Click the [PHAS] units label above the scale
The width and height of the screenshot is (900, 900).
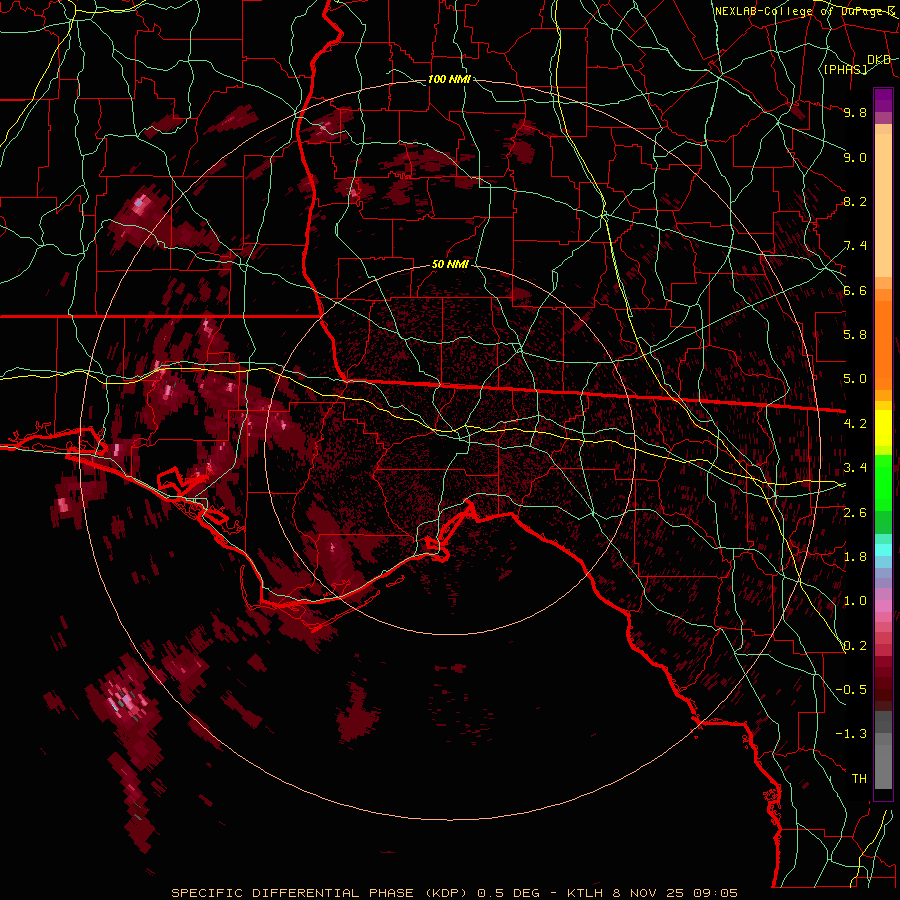click(845, 69)
